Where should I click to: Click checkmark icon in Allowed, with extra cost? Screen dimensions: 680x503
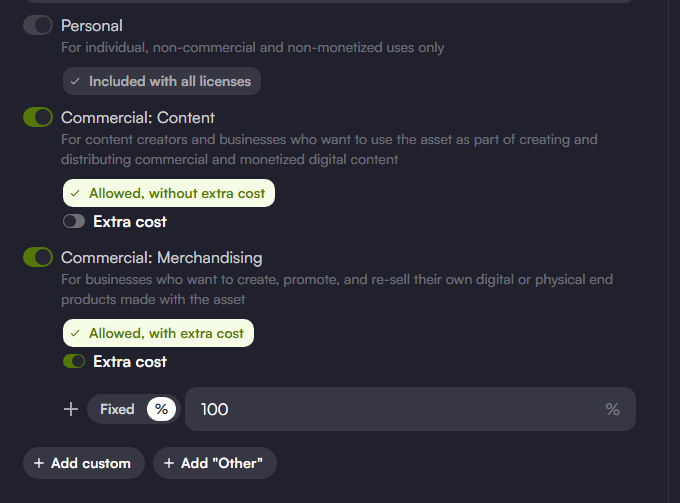pyautogui.click(x=75, y=333)
